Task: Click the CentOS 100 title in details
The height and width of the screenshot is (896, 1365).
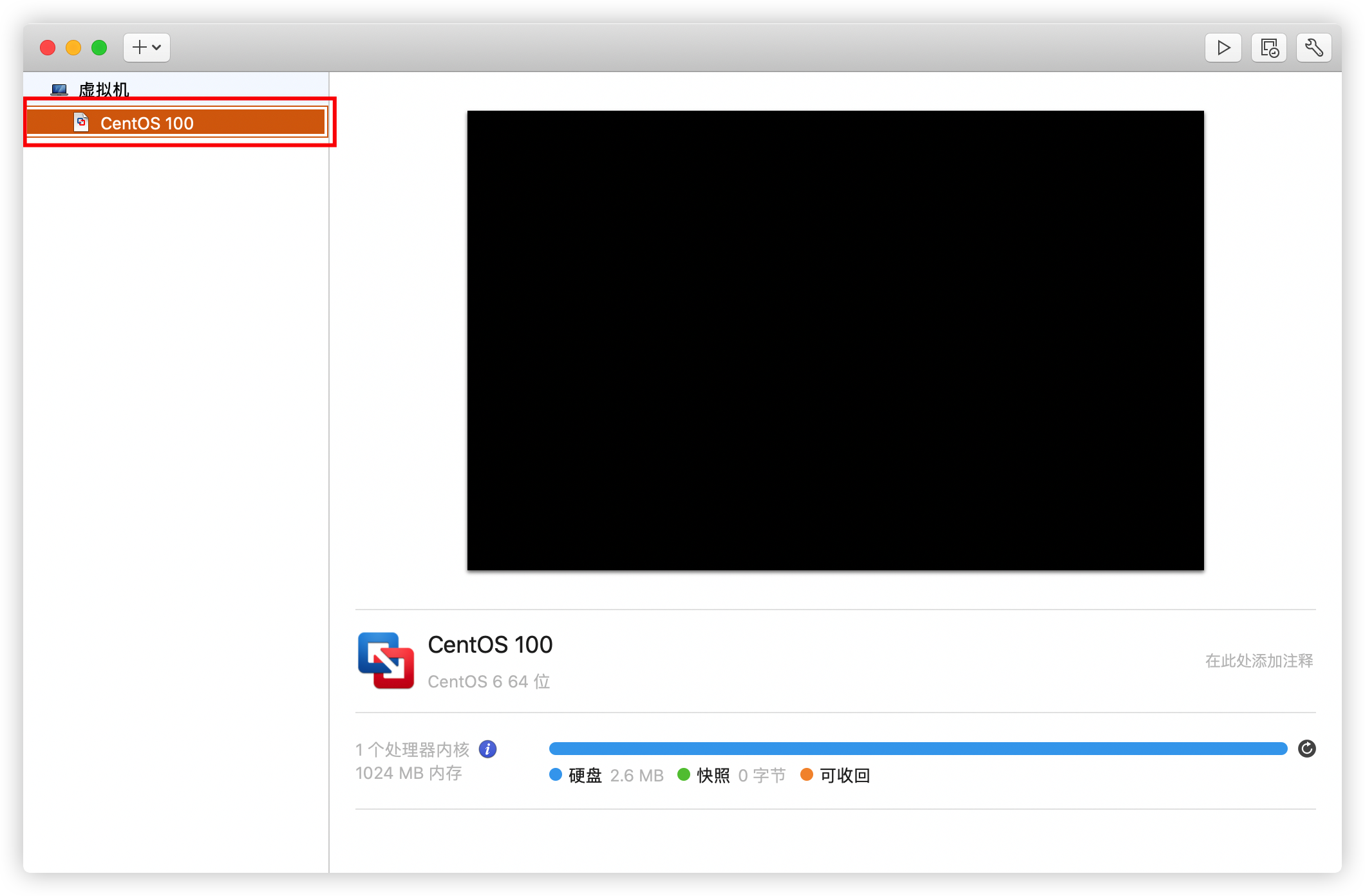Action: 490,645
